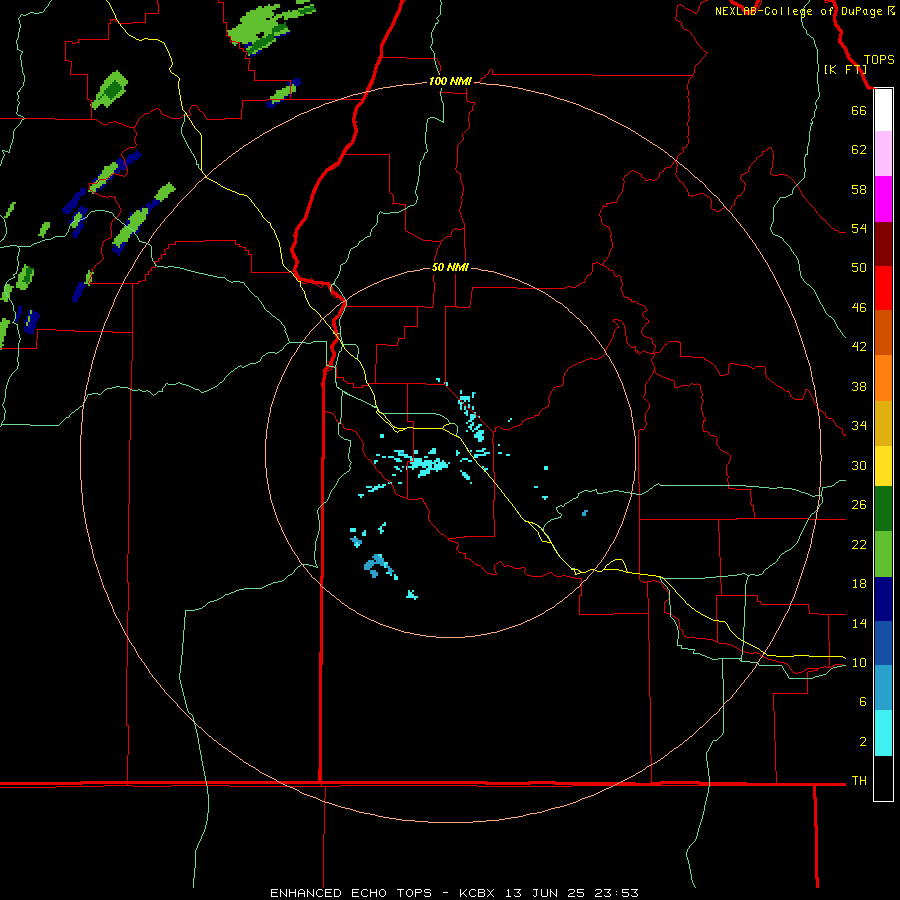
Task: Click the legend value '26'
Action: [x=859, y=505]
